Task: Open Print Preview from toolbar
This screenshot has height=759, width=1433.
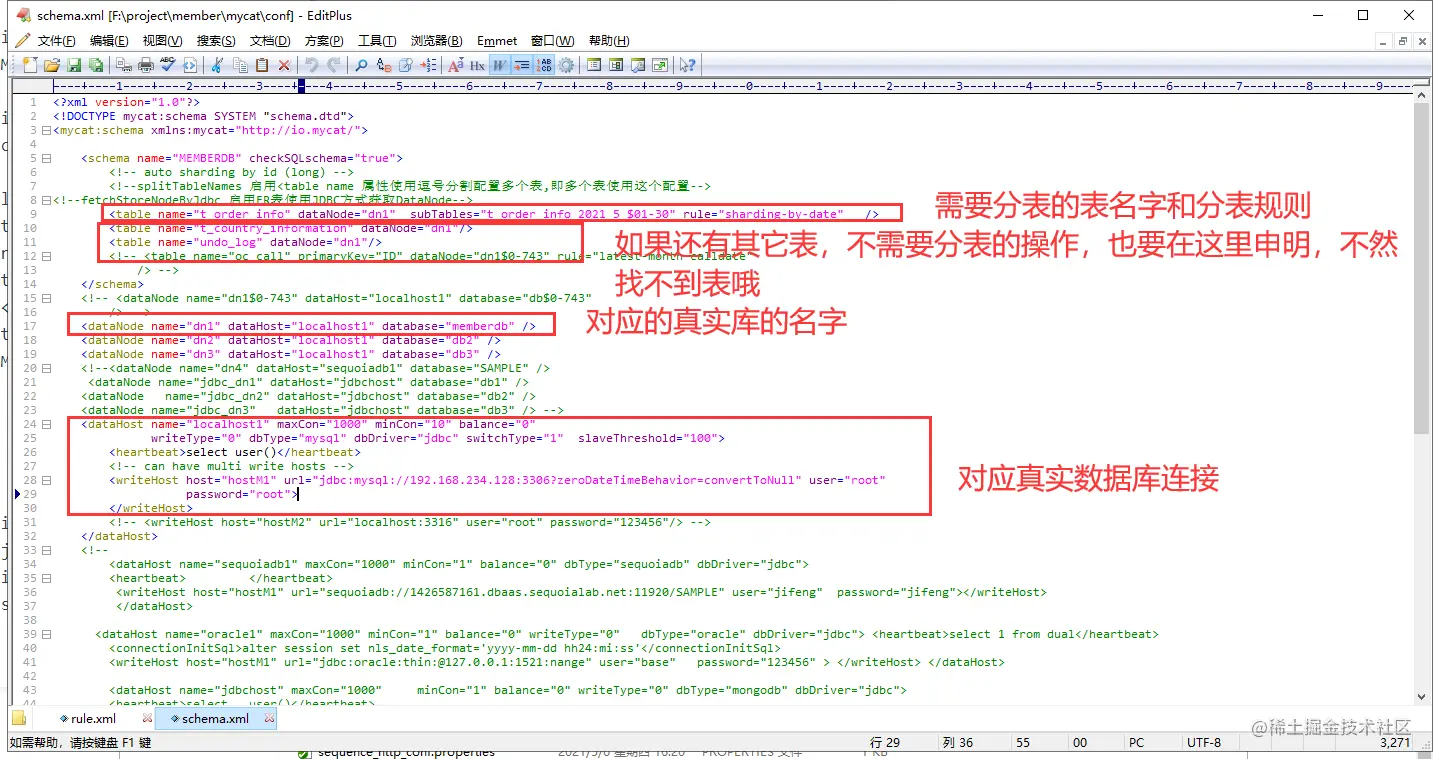Action: (x=123, y=65)
